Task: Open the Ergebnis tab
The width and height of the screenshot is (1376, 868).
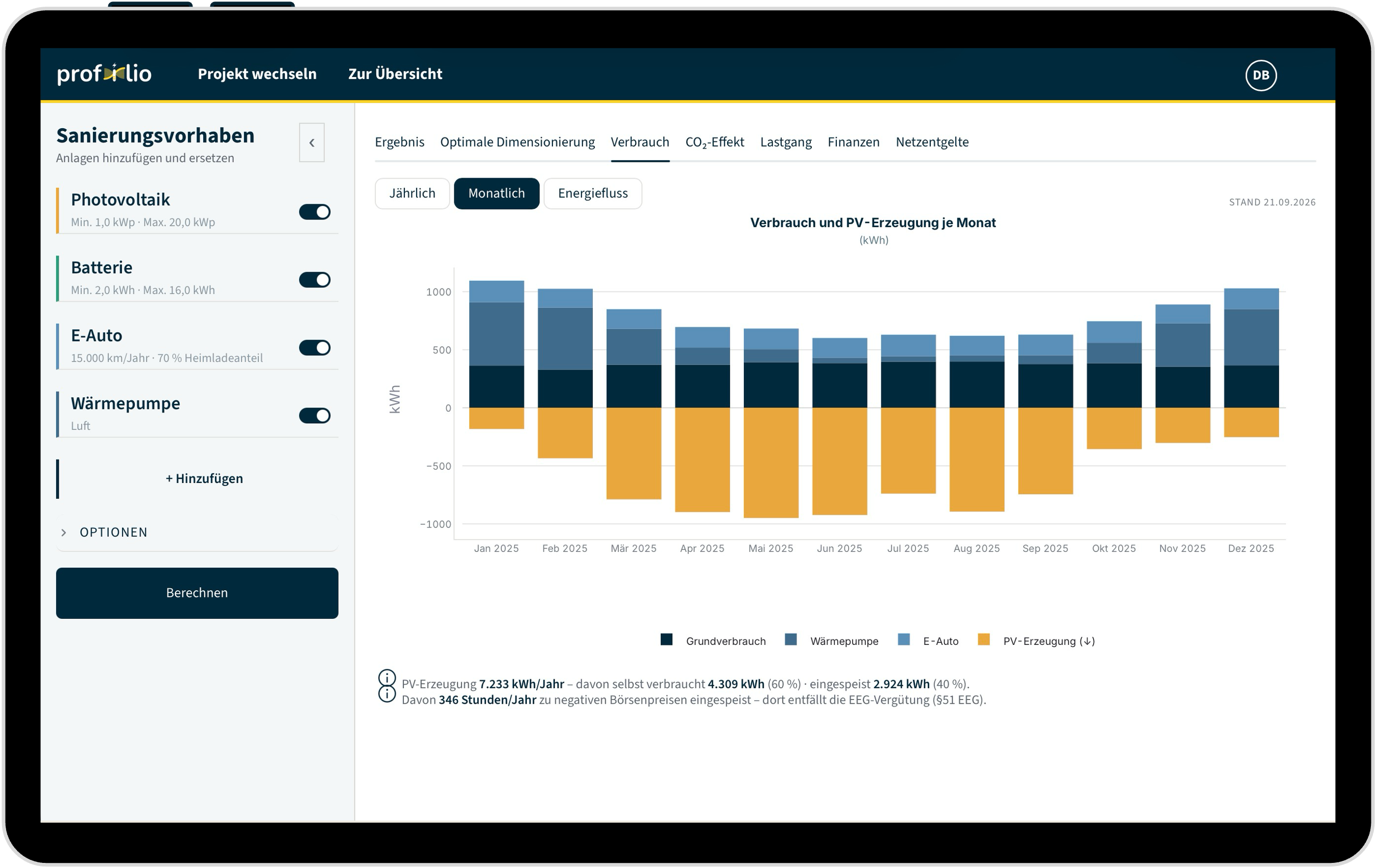Action: 399,142
